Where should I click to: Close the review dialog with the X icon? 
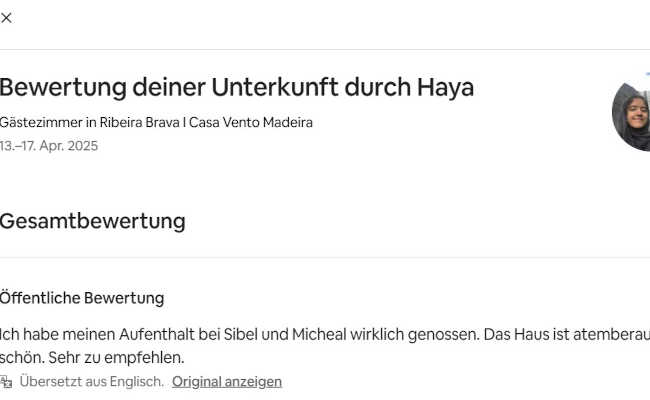pos(6,18)
